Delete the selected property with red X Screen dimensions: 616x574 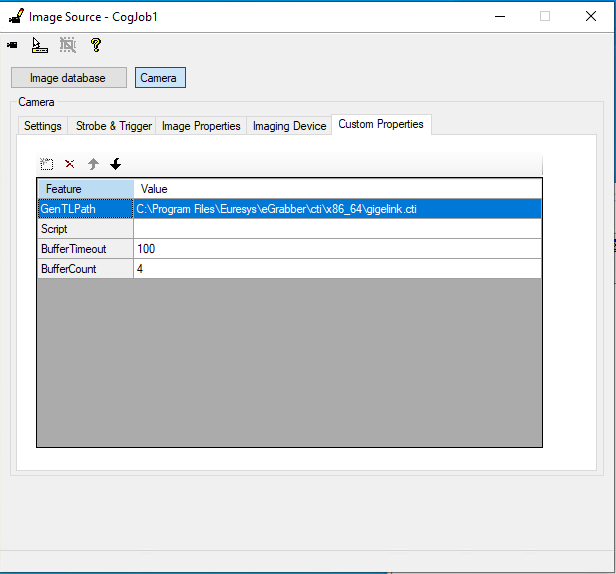point(69,164)
